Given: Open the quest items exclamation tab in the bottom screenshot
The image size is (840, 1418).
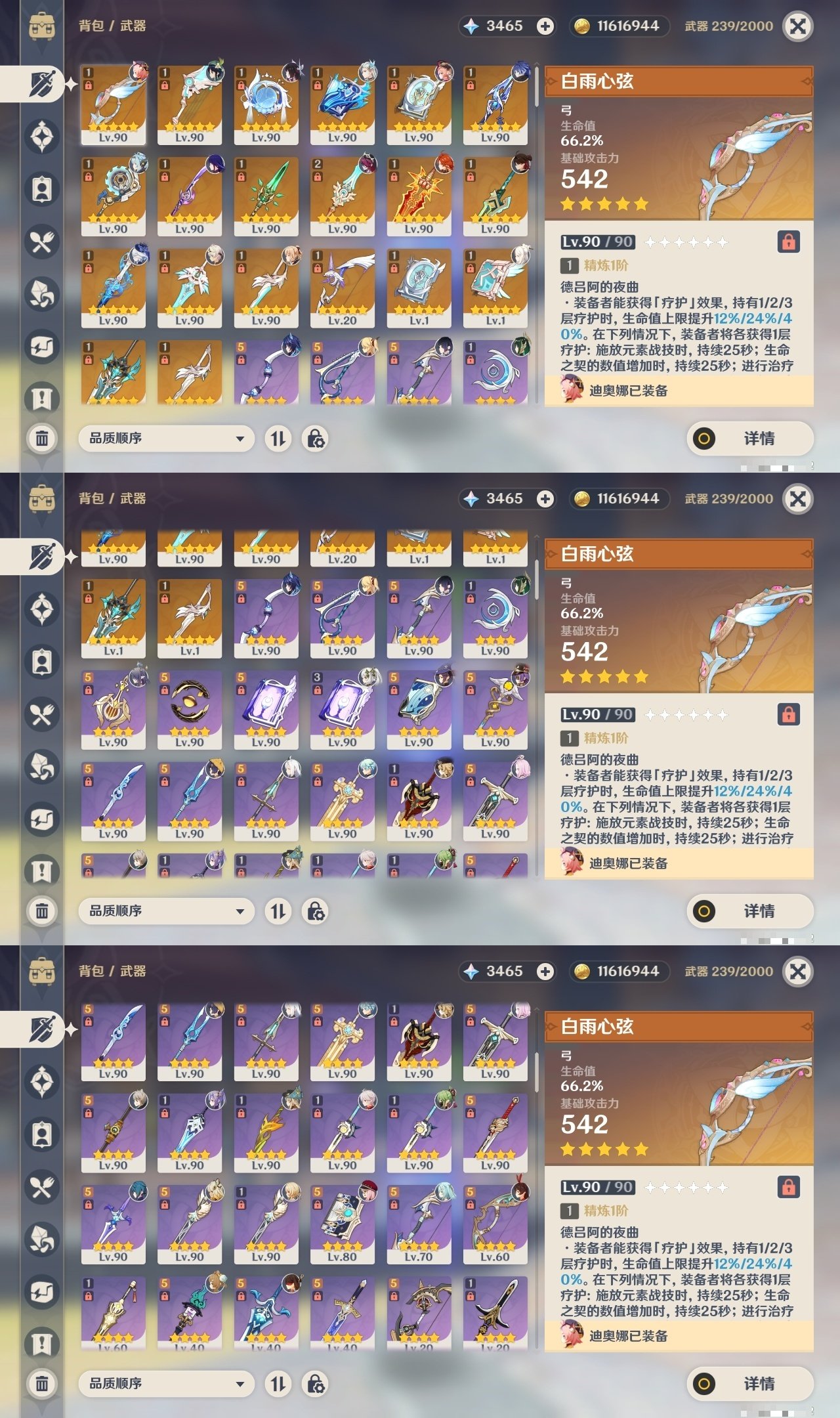Looking at the screenshot, I should click(42, 1344).
